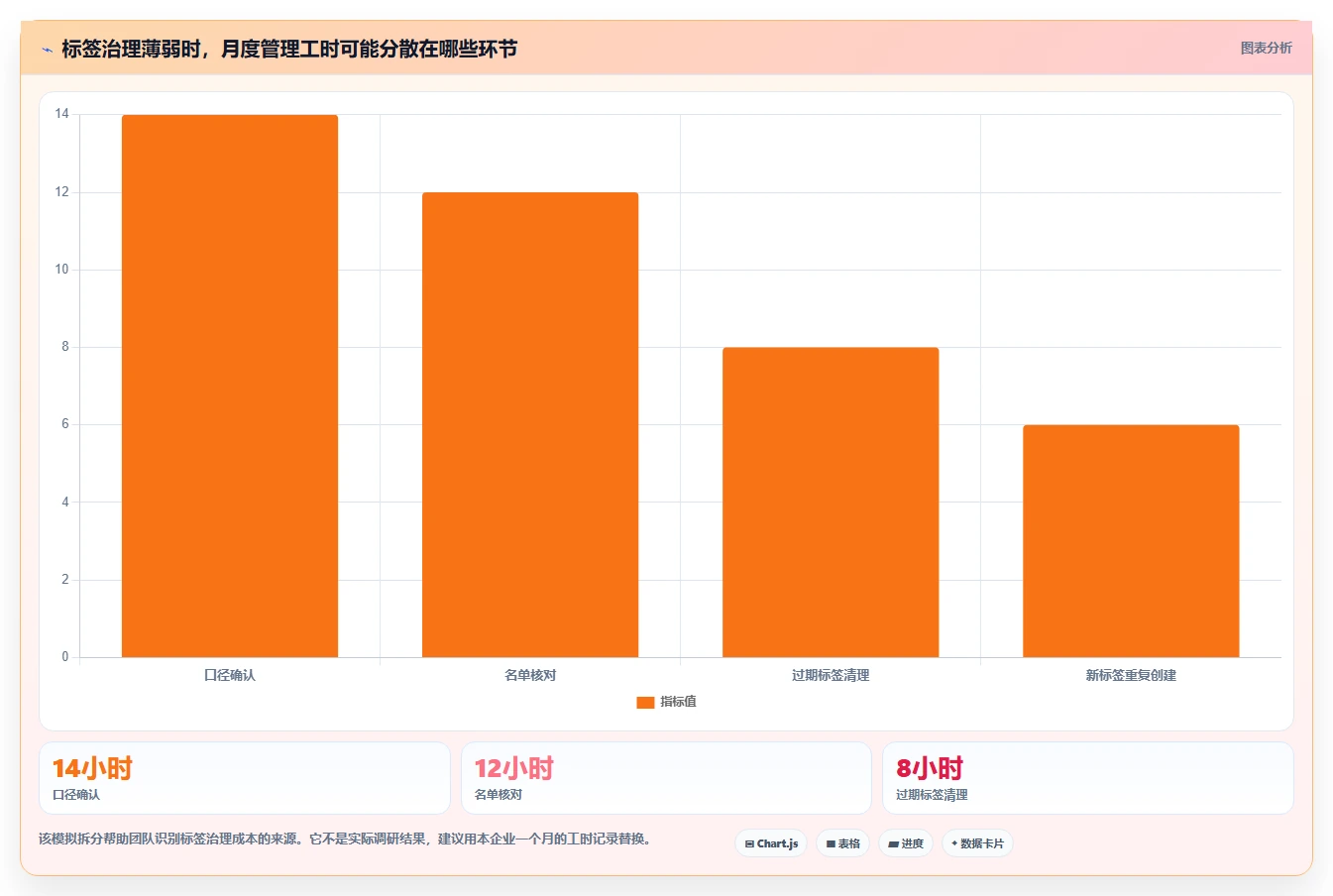
Task: Click the Chart.js tag chip
Action: (771, 843)
